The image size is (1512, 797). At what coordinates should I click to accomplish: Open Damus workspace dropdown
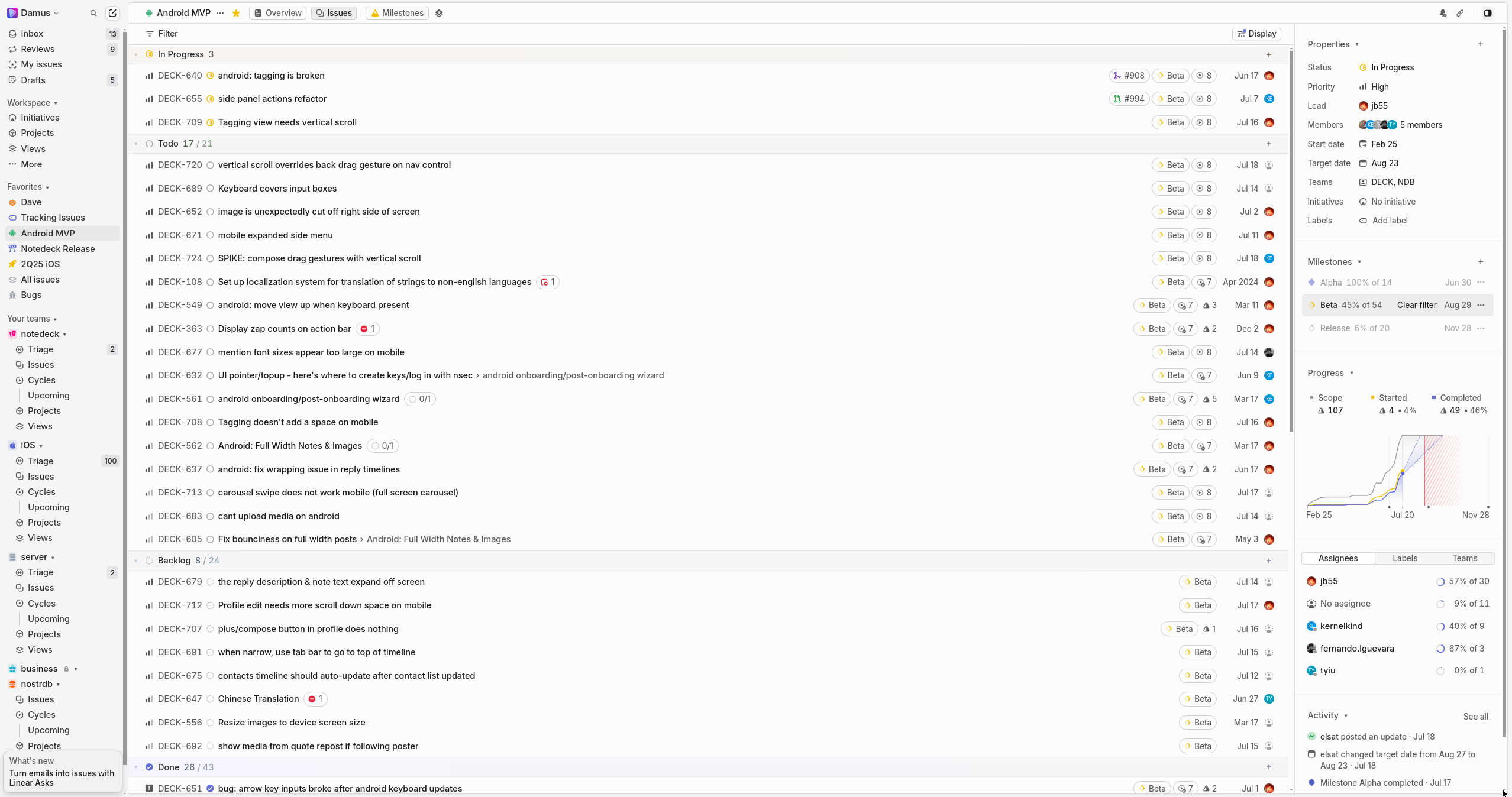coord(33,13)
